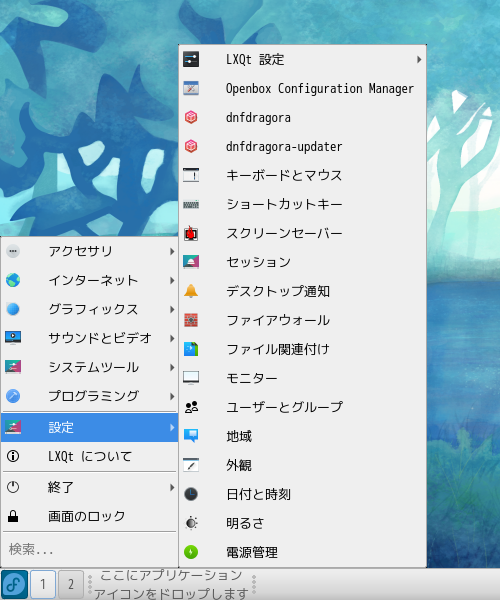This screenshot has height=600, width=500.
Task: Open 電源管理 power settings
Action: 302,552
